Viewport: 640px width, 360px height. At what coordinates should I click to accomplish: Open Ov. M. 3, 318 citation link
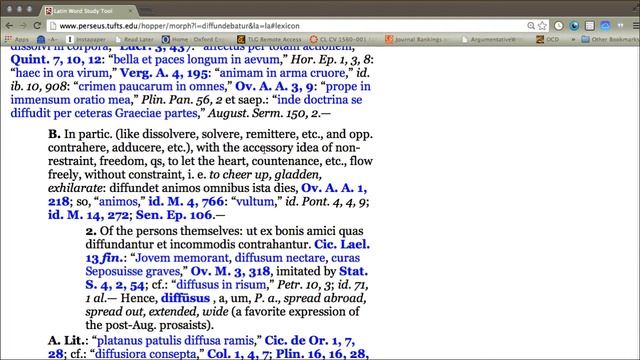coord(230,271)
